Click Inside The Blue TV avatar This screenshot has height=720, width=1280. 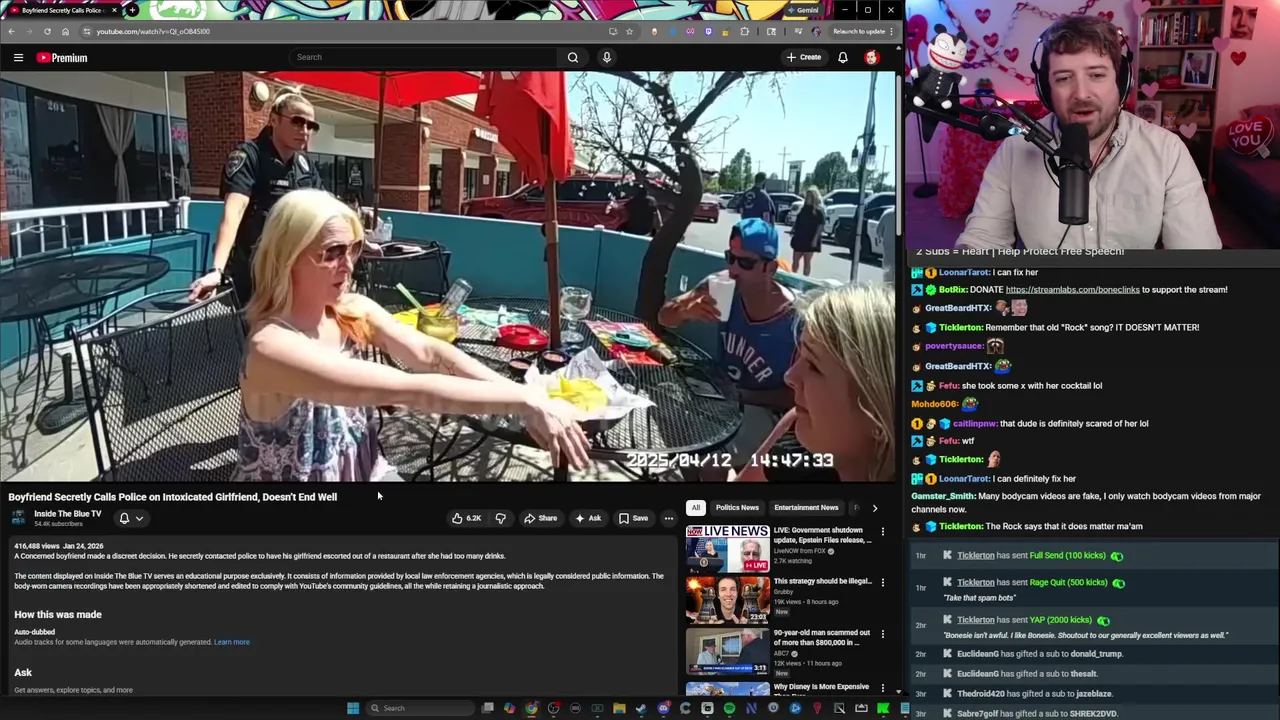(18, 518)
